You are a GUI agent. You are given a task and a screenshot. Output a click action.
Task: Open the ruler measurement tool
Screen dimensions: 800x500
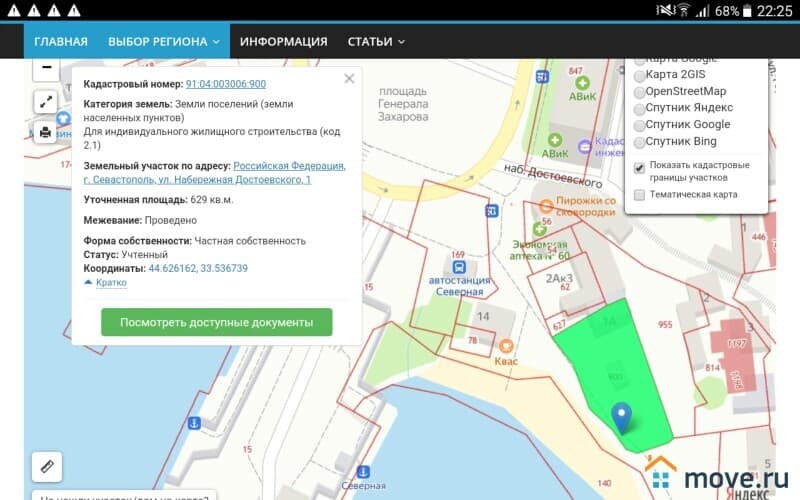[46, 466]
